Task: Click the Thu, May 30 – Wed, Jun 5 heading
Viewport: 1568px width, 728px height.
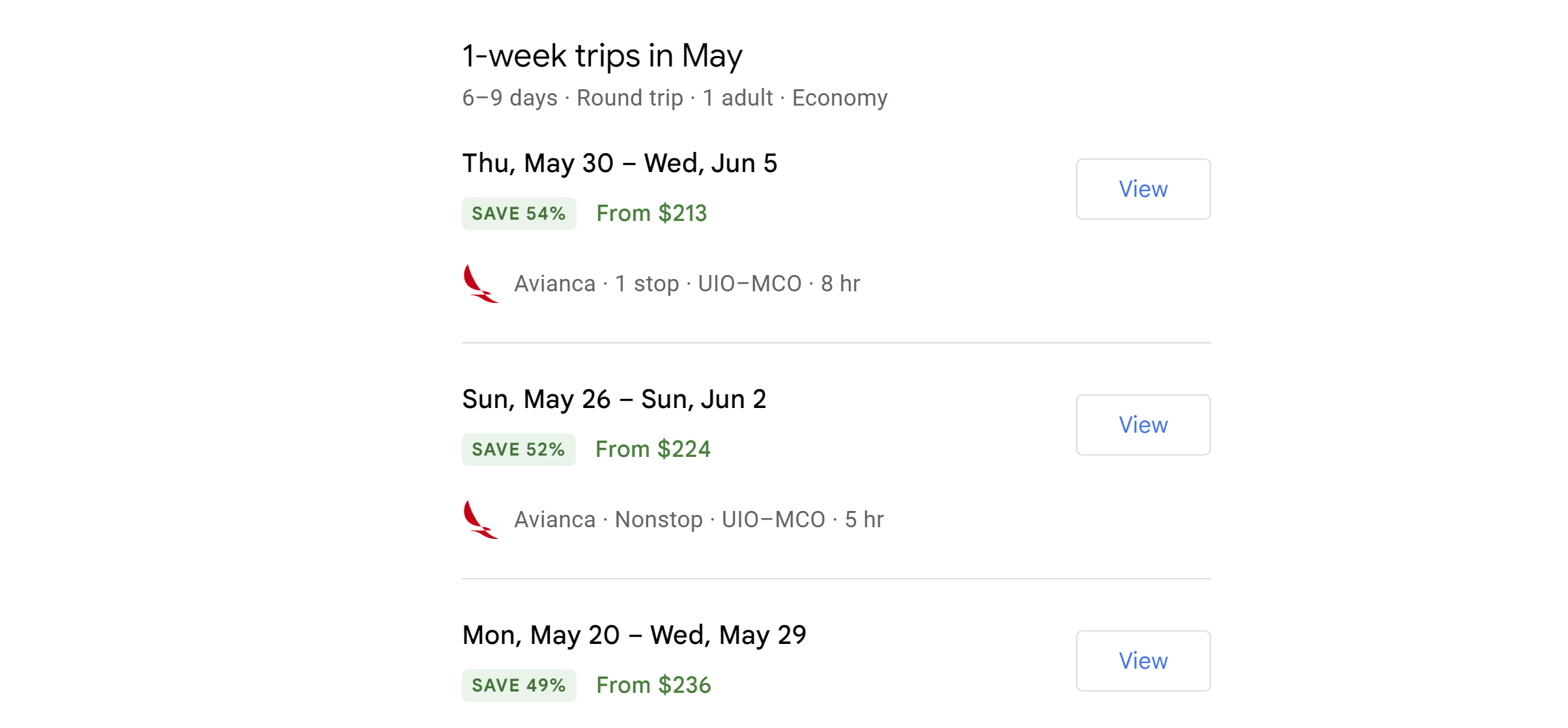Action: click(x=620, y=164)
